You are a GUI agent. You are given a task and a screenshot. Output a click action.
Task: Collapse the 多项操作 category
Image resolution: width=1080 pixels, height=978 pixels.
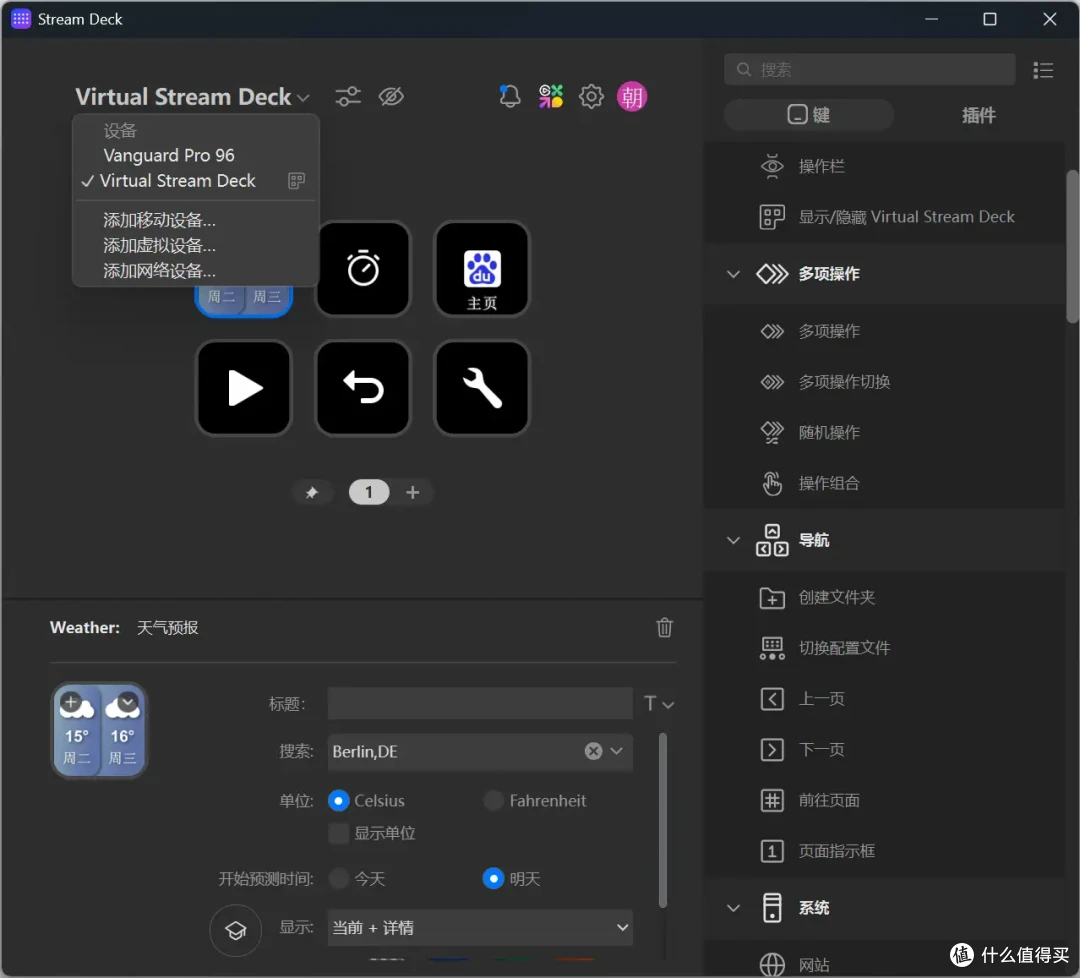coord(734,274)
